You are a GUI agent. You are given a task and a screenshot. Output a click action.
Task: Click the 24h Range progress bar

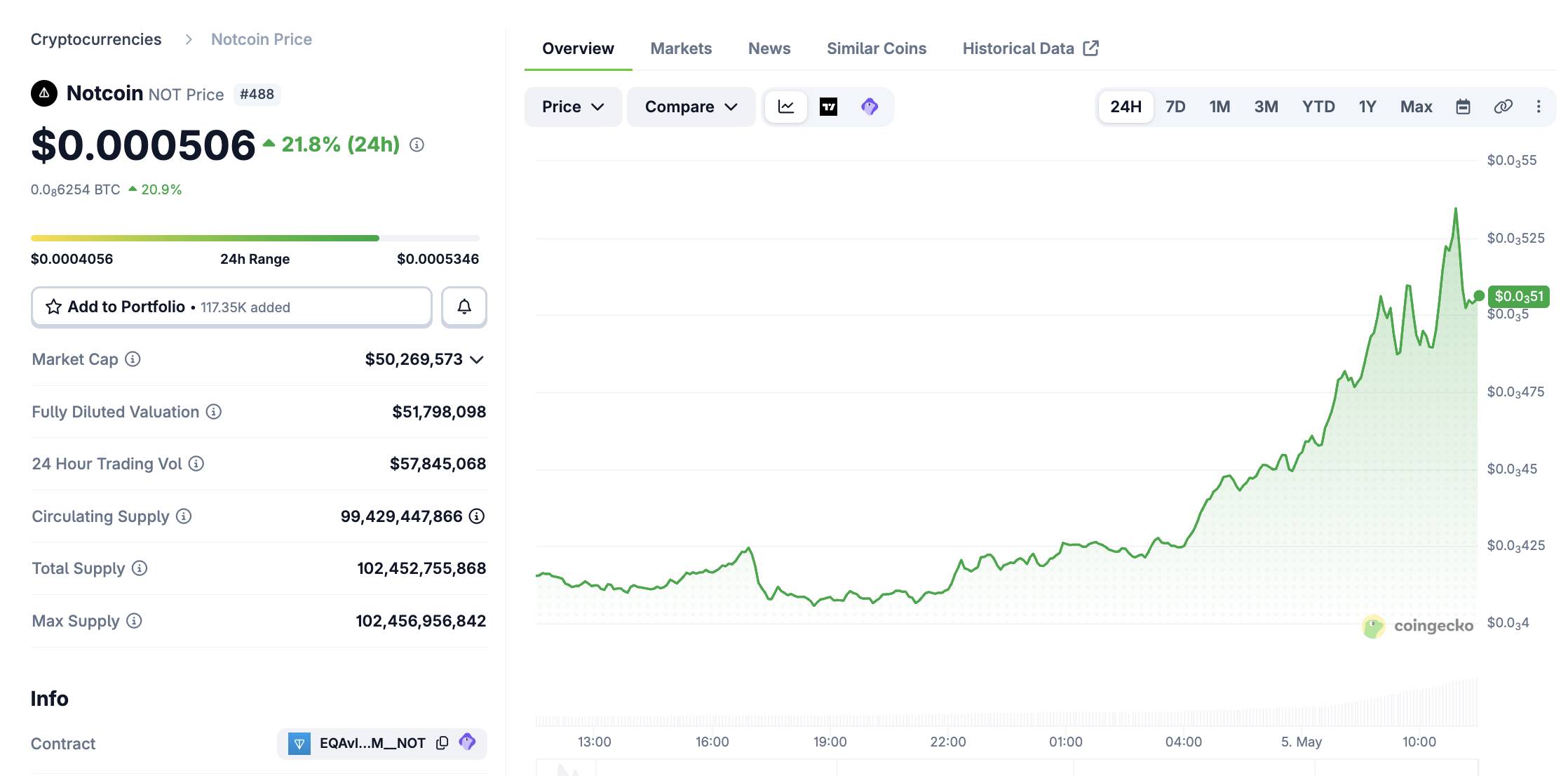[x=255, y=238]
